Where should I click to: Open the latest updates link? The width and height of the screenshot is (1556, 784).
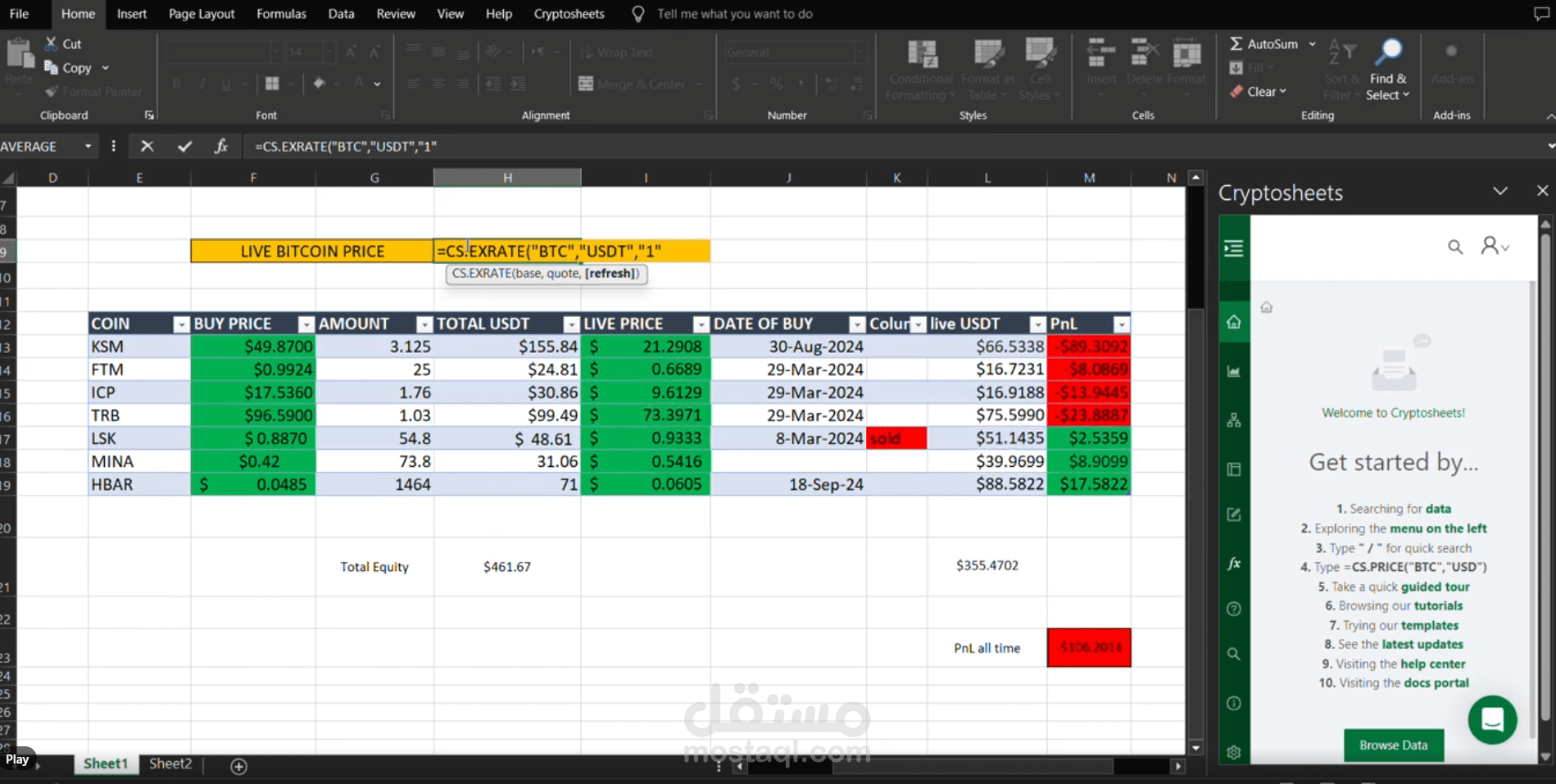coord(1422,645)
